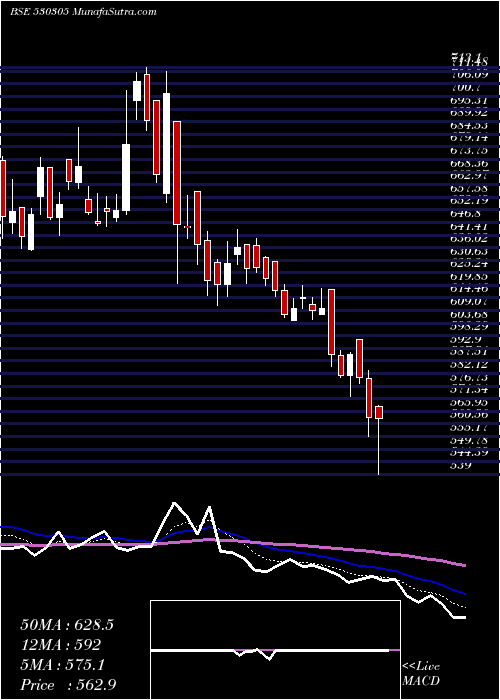Image resolution: width=500 pixels, height=700 pixels.
Task: Select the 700.7 price axis label
Action: (x=465, y=88)
